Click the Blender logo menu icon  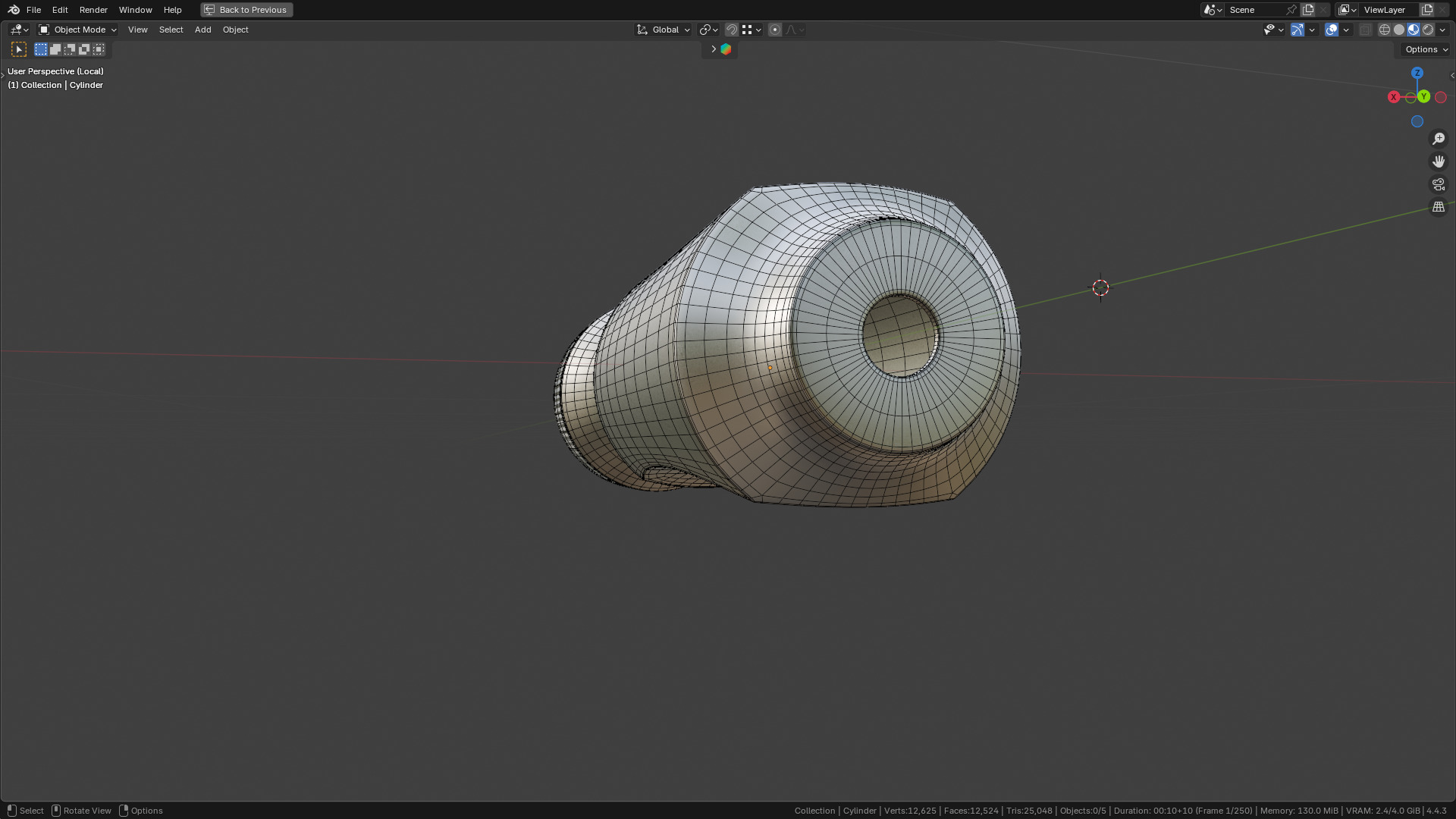(x=14, y=10)
